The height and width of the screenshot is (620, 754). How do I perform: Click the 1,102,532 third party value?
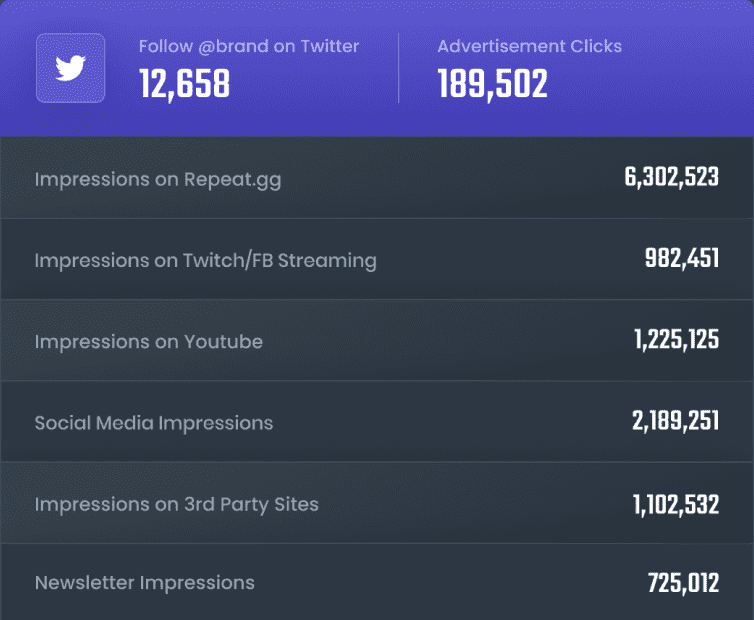click(x=676, y=503)
